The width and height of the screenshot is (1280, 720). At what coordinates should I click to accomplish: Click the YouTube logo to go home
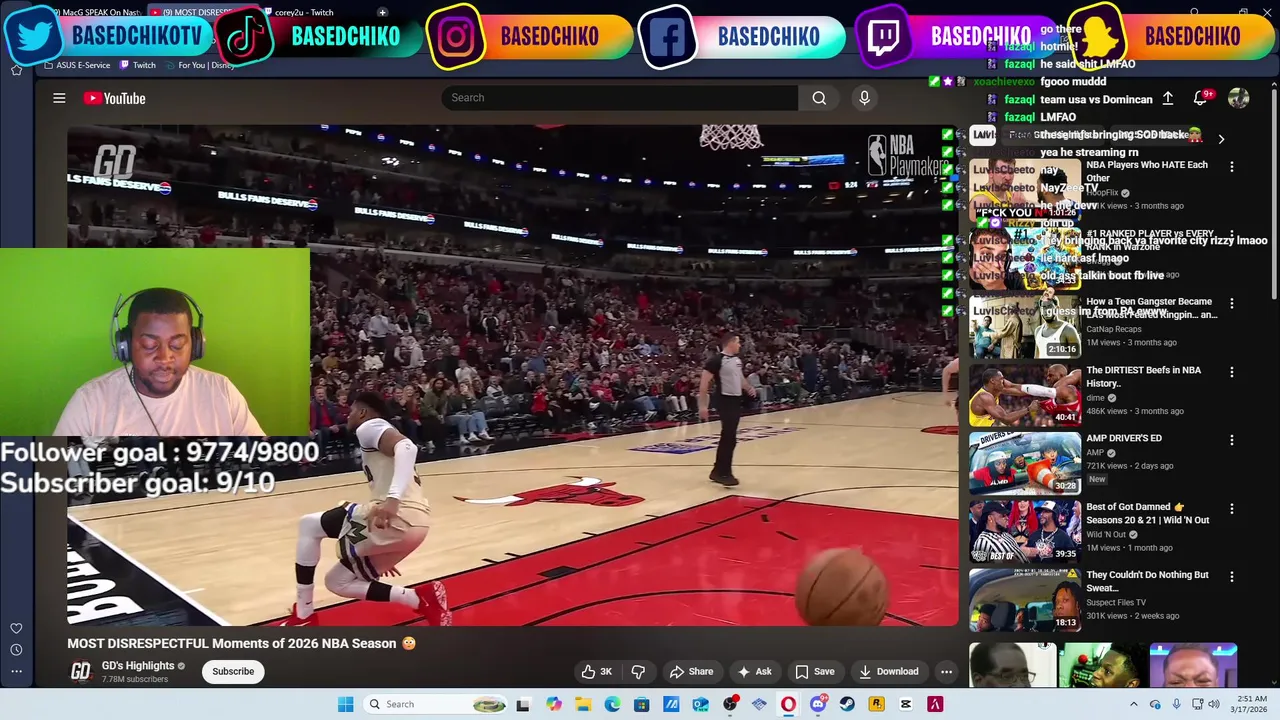pyautogui.click(x=115, y=98)
